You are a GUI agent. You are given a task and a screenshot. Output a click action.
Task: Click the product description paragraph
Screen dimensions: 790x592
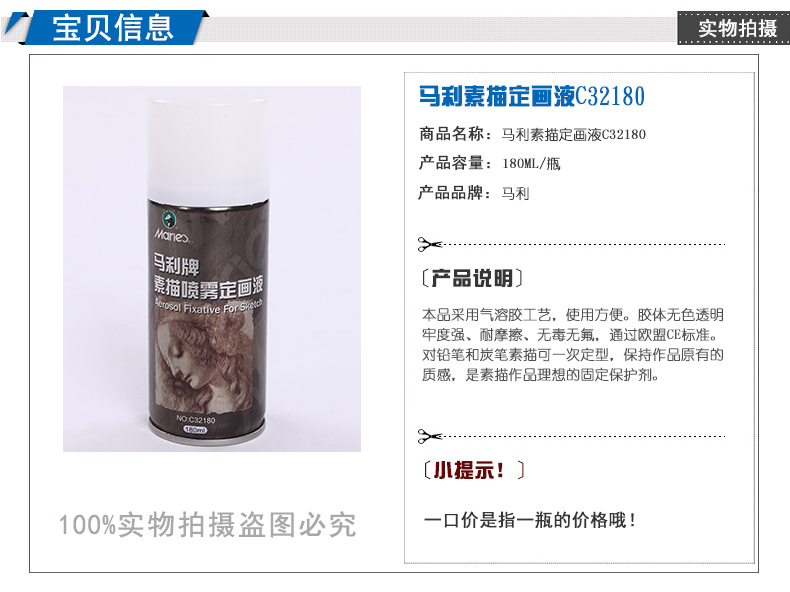[x=573, y=345]
